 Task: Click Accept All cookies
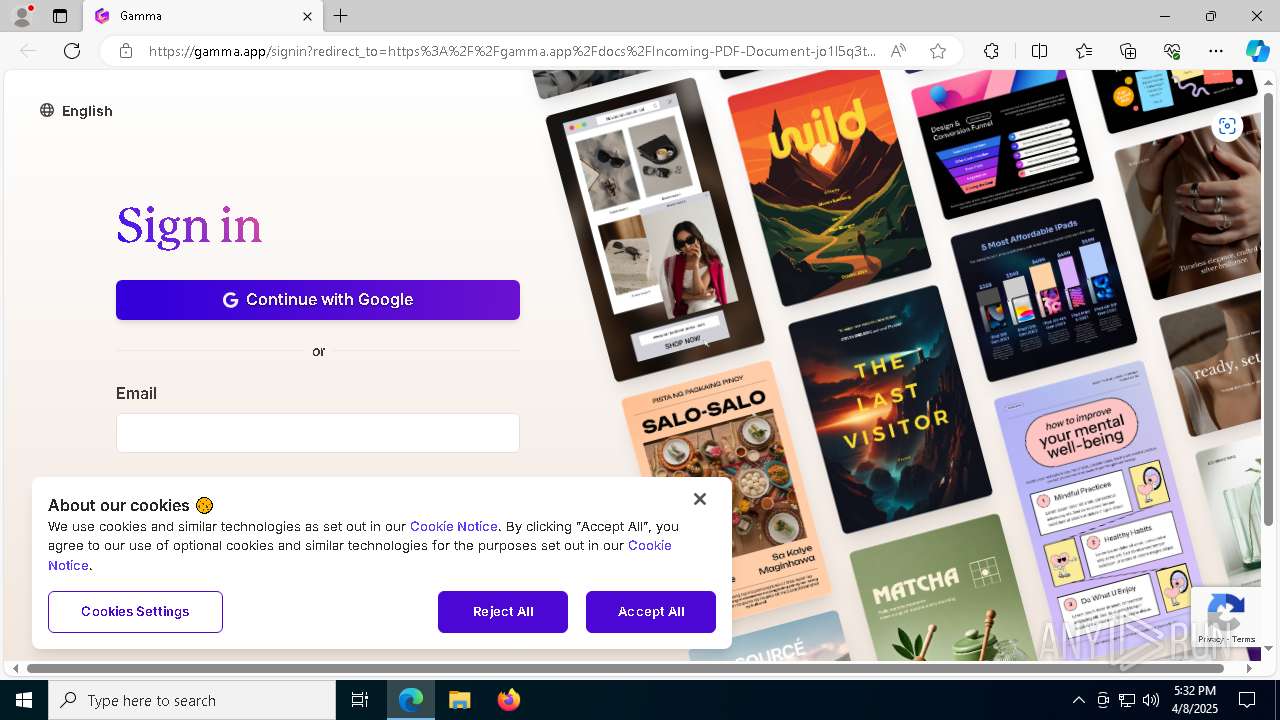(x=651, y=612)
